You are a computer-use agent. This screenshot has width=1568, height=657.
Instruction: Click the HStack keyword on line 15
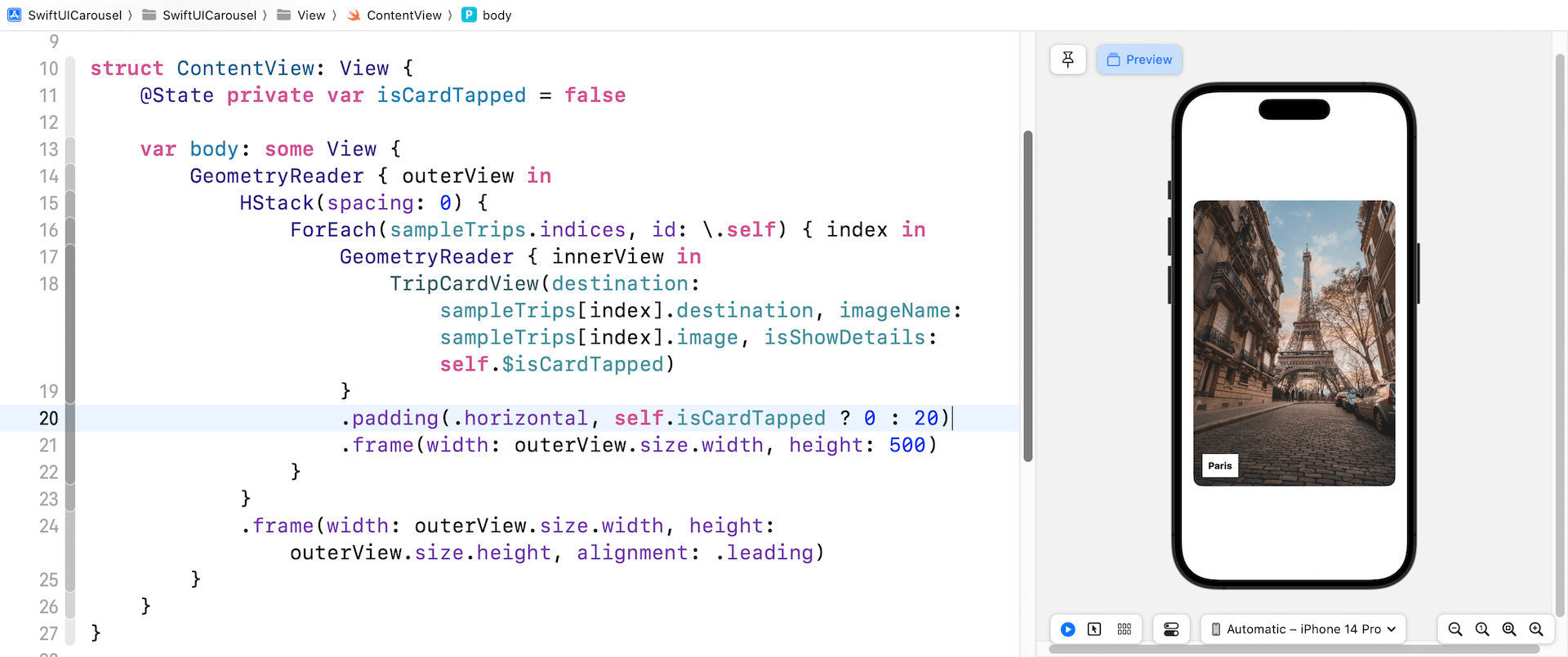pos(277,202)
